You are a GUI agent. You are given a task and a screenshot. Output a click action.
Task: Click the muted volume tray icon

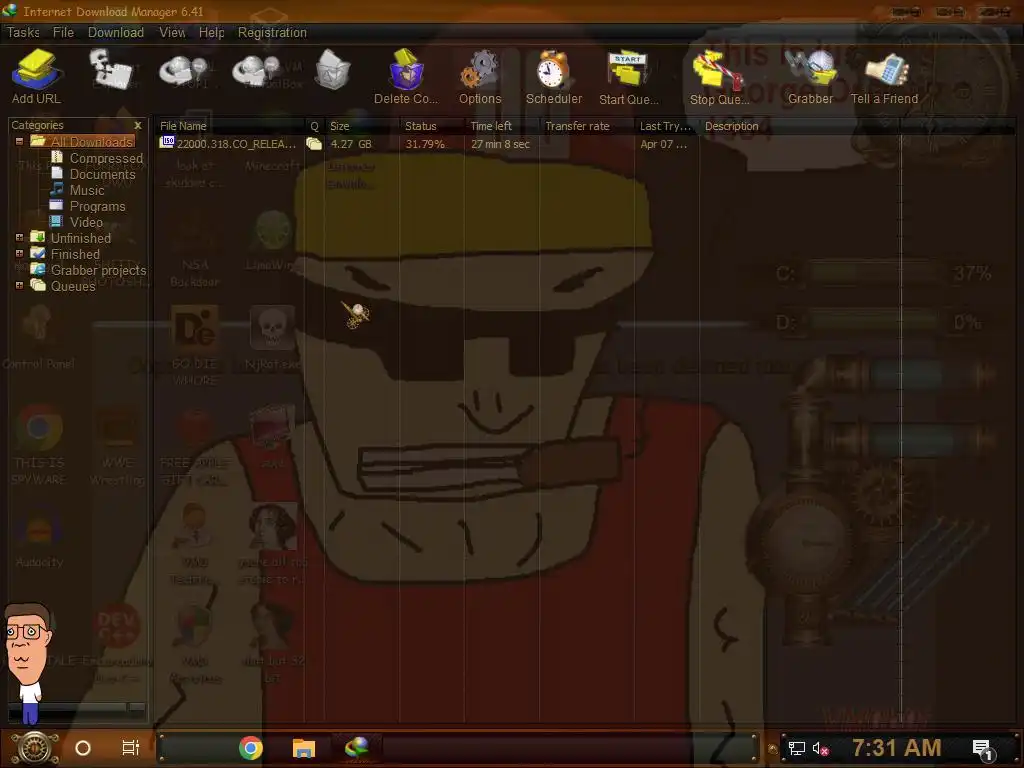820,748
